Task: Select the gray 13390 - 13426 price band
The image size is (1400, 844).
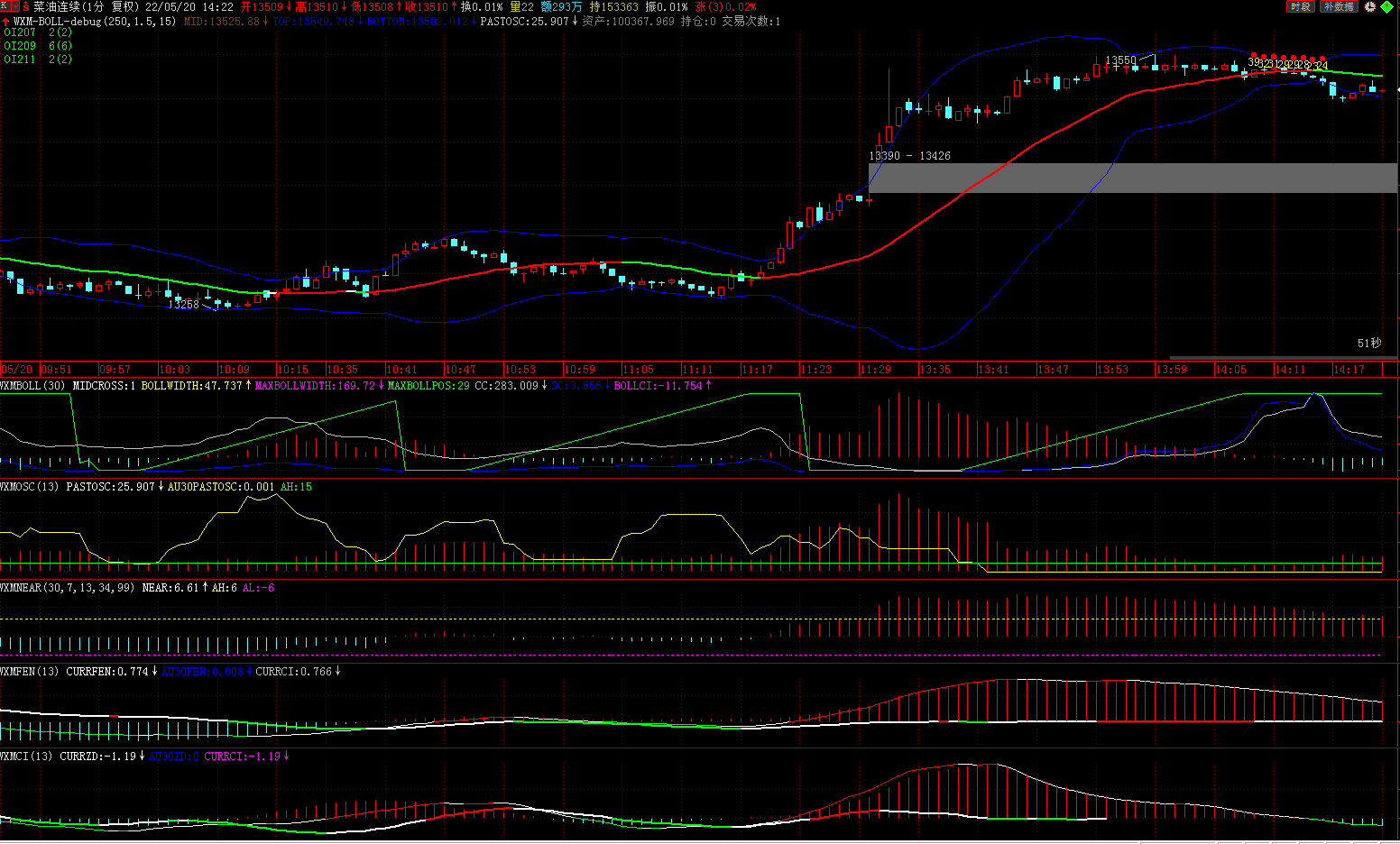Action: [1132, 178]
